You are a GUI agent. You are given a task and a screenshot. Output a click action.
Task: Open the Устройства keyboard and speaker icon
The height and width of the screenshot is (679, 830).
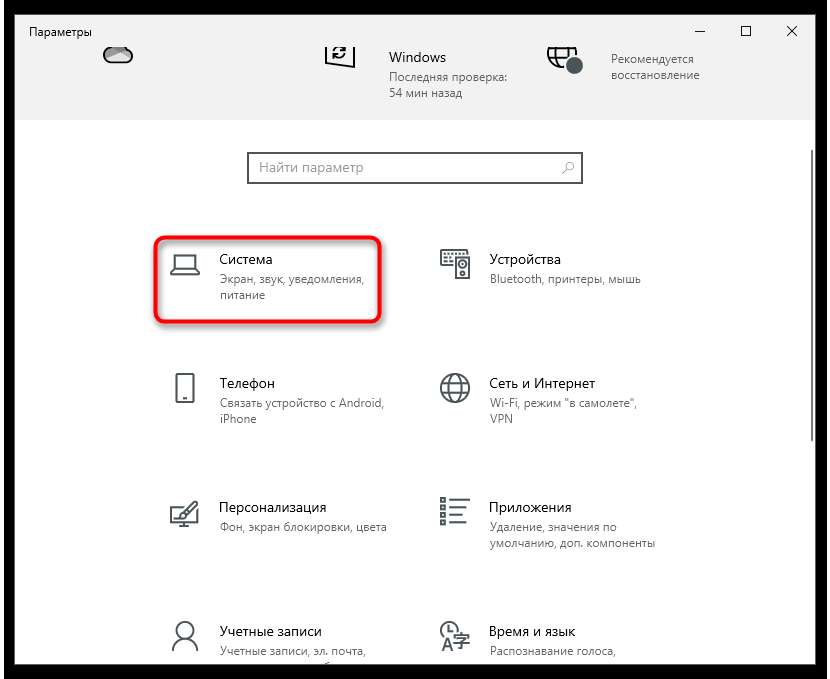click(455, 264)
